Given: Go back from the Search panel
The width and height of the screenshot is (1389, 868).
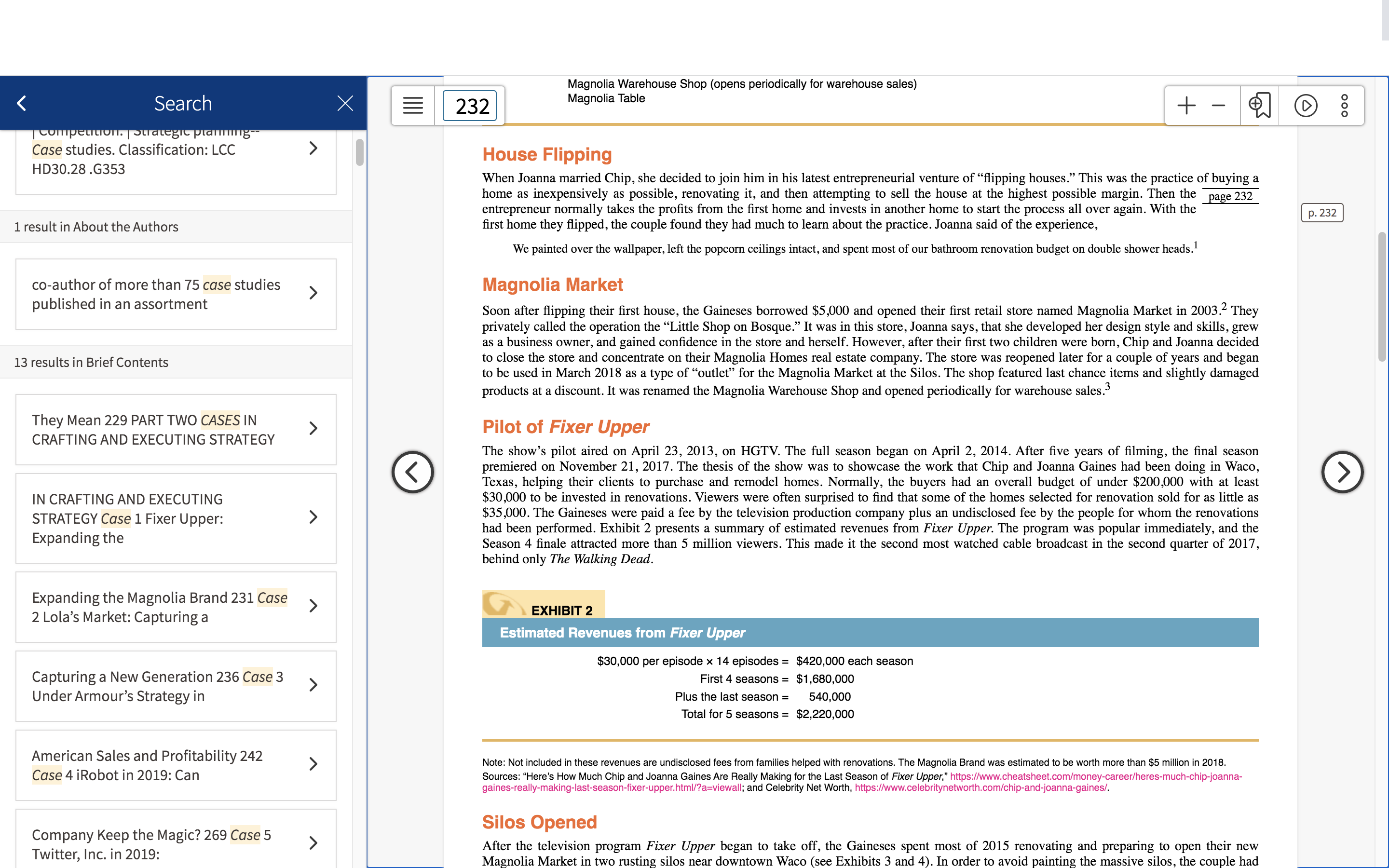Looking at the screenshot, I should click(x=22, y=103).
